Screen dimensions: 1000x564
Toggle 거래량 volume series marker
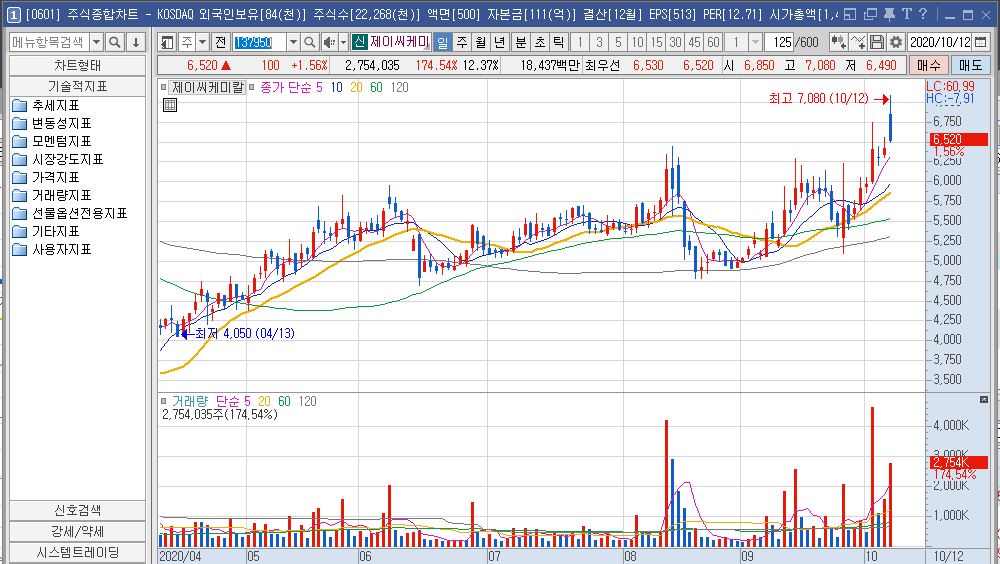[x=164, y=401]
